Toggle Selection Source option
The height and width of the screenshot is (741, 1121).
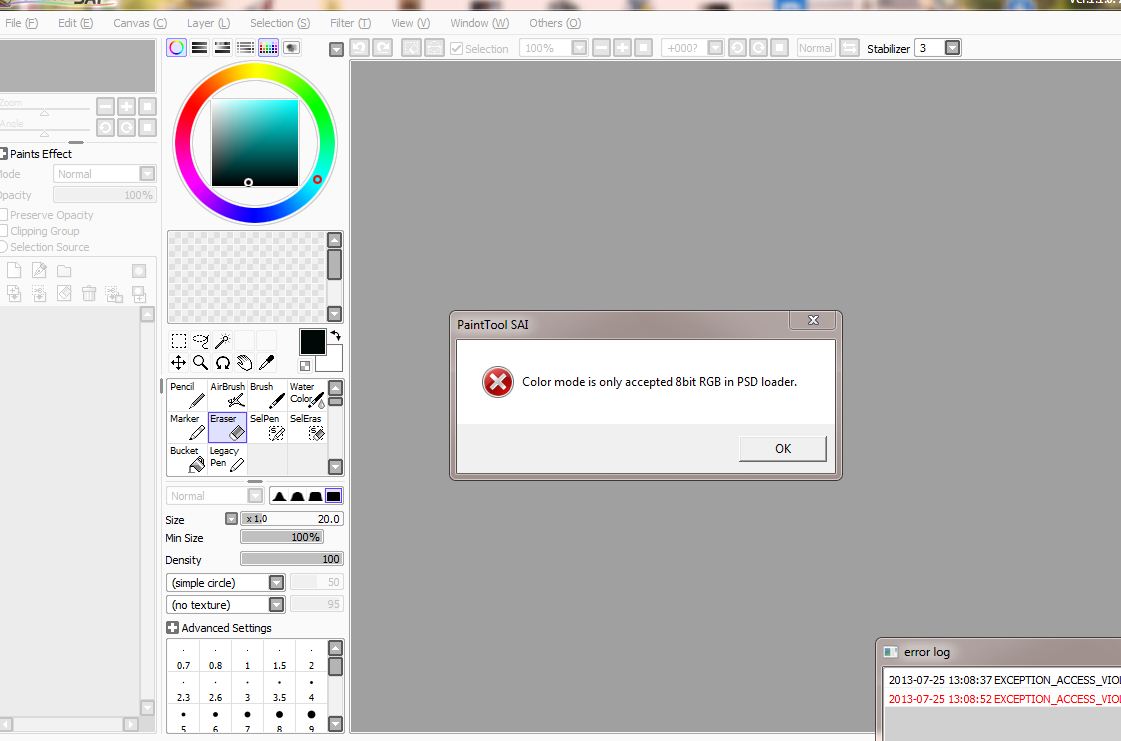pos(4,247)
